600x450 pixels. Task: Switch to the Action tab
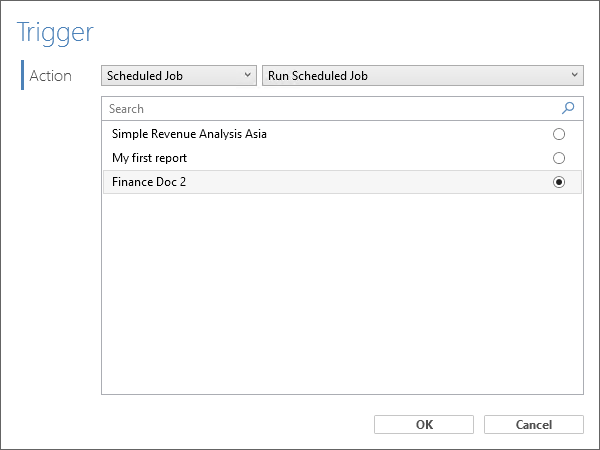[51, 76]
